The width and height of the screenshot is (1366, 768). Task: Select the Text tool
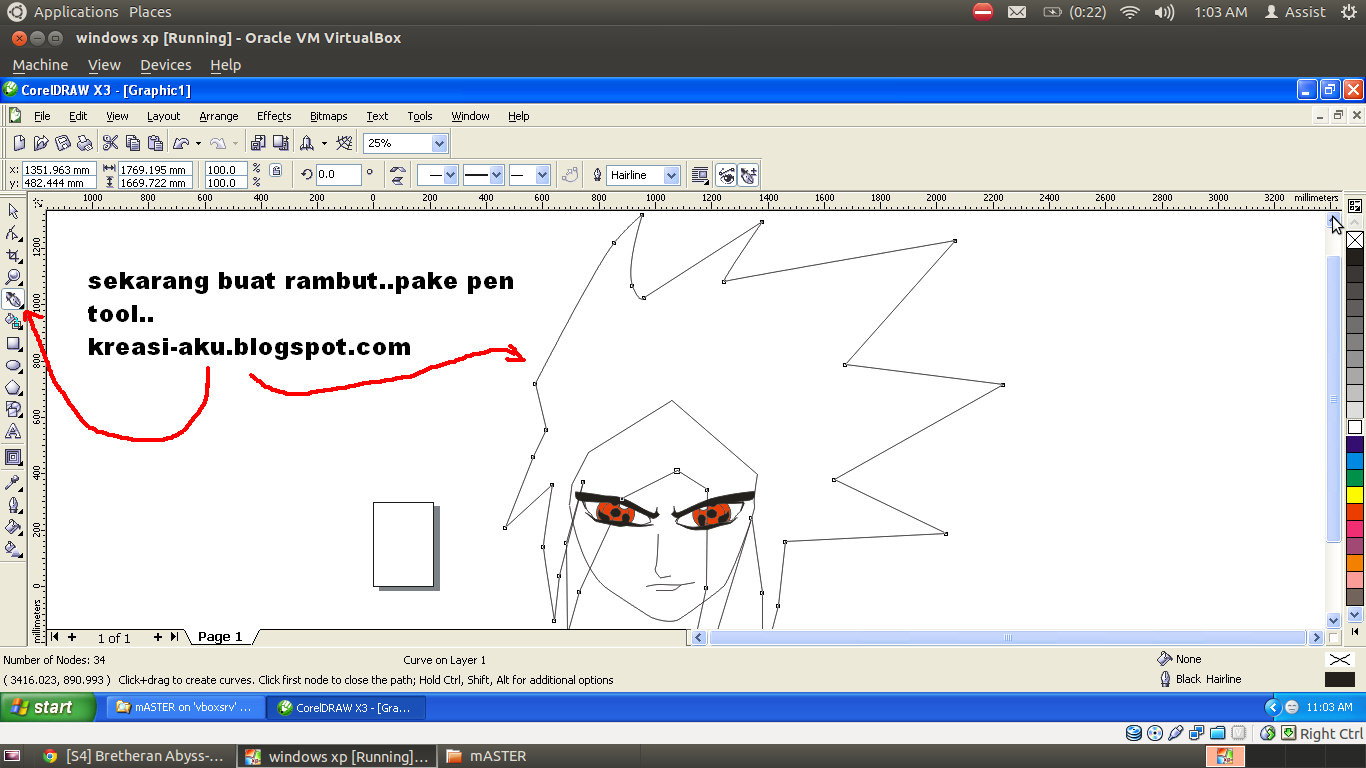pos(13,431)
